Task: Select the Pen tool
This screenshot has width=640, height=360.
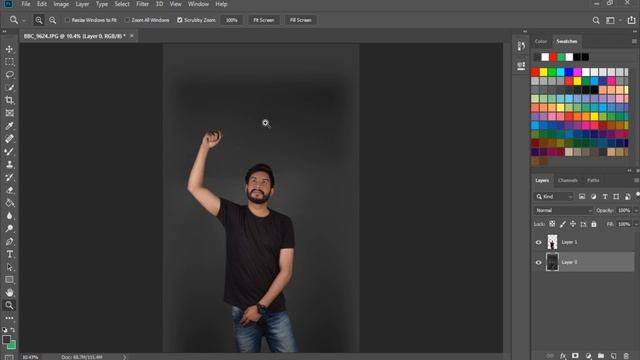Action: pyautogui.click(x=9, y=242)
